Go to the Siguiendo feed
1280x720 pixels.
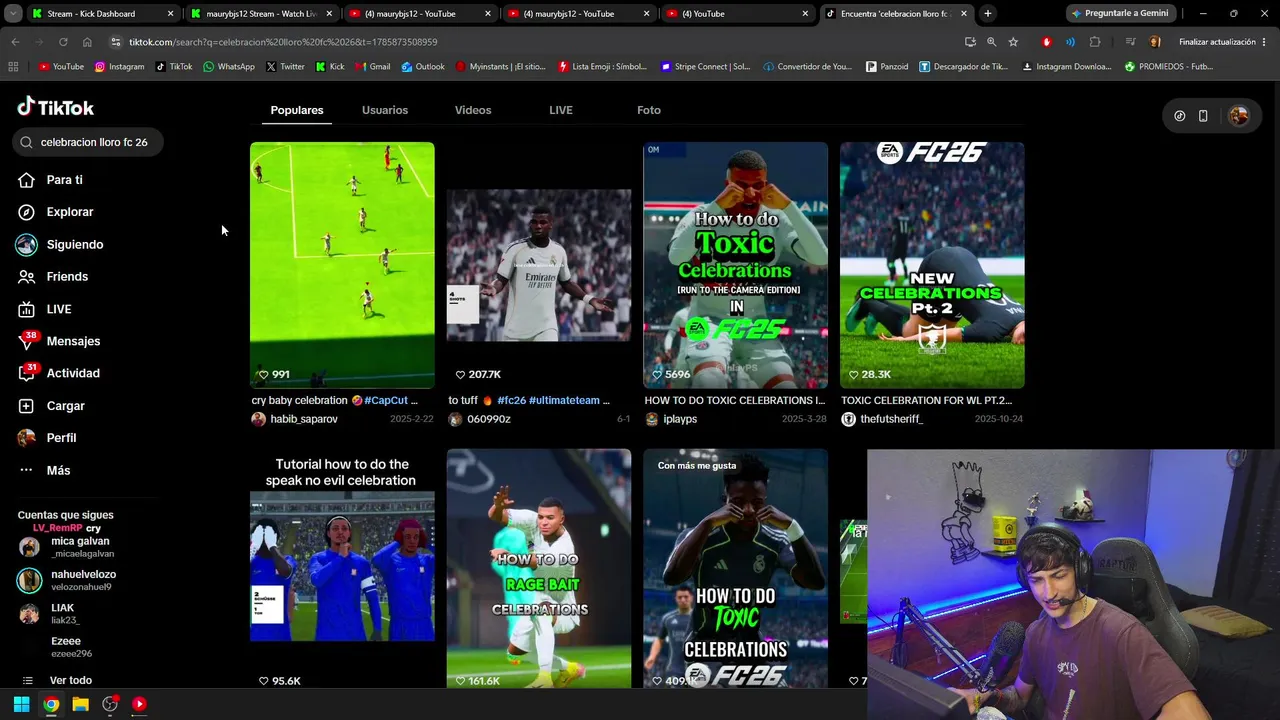[x=60, y=245]
